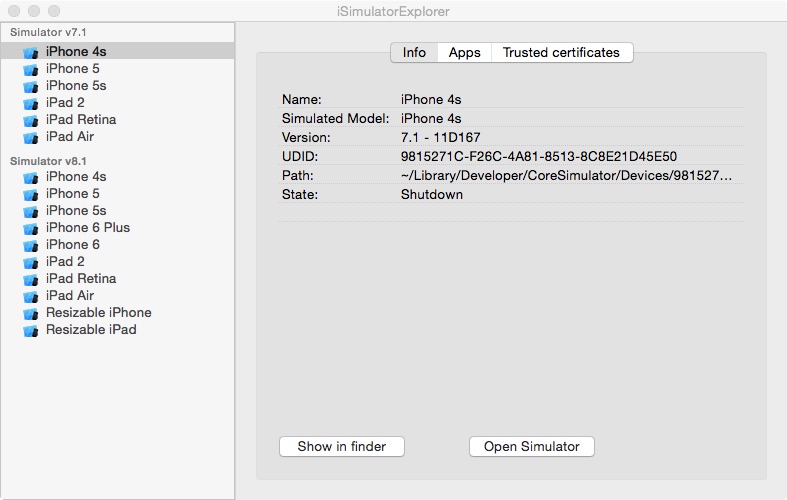Click the simulator icon beside iPad Air v7.1

tap(31, 138)
